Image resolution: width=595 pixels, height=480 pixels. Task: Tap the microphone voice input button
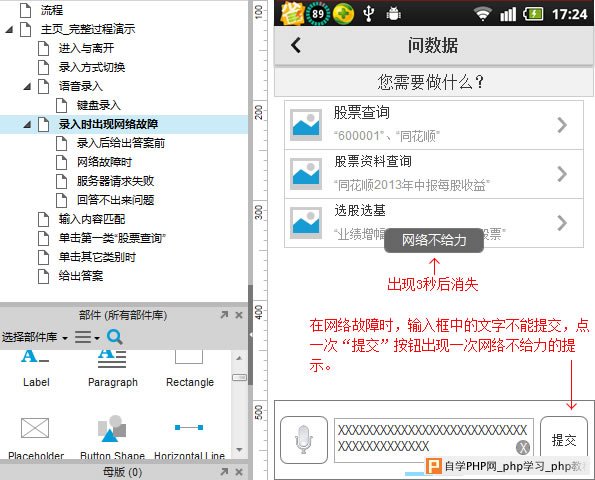click(x=304, y=440)
